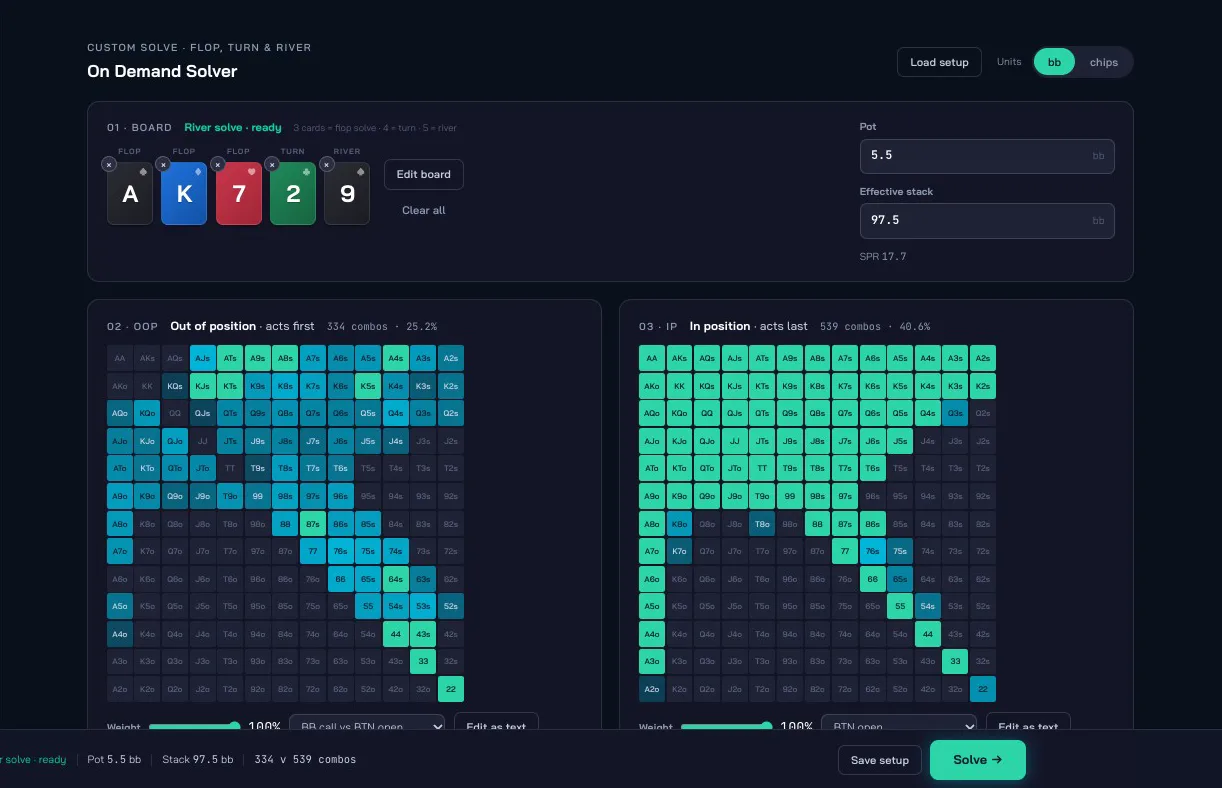
Task: Toggle JTs in the Out of position range
Action: point(230,441)
